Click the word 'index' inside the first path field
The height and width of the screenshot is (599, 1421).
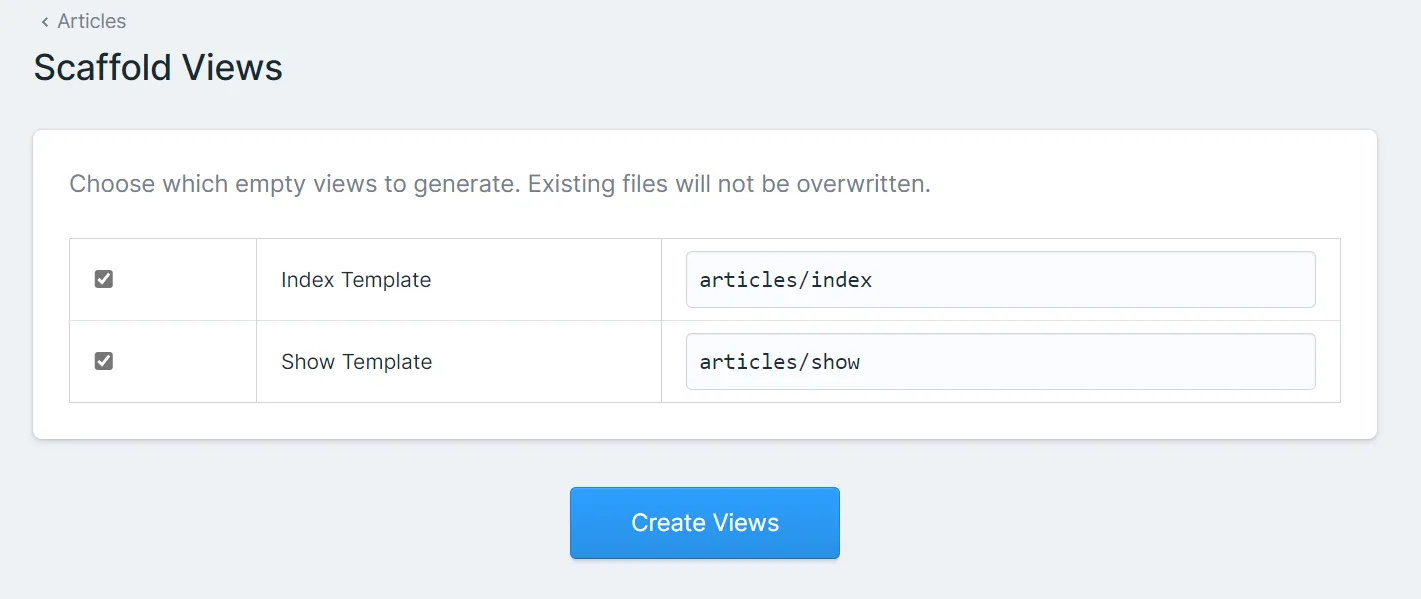coord(841,280)
